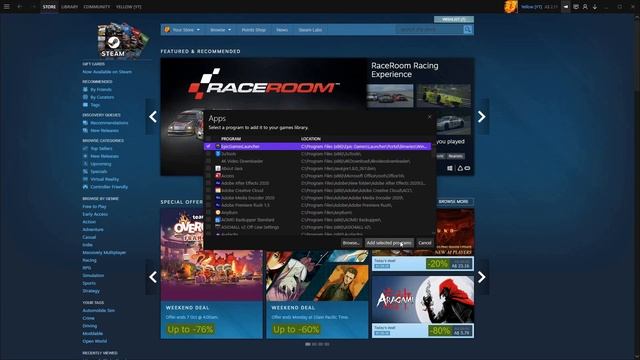Check the Access checkbox
The image size is (640, 360).
click(x=209, y=176)
